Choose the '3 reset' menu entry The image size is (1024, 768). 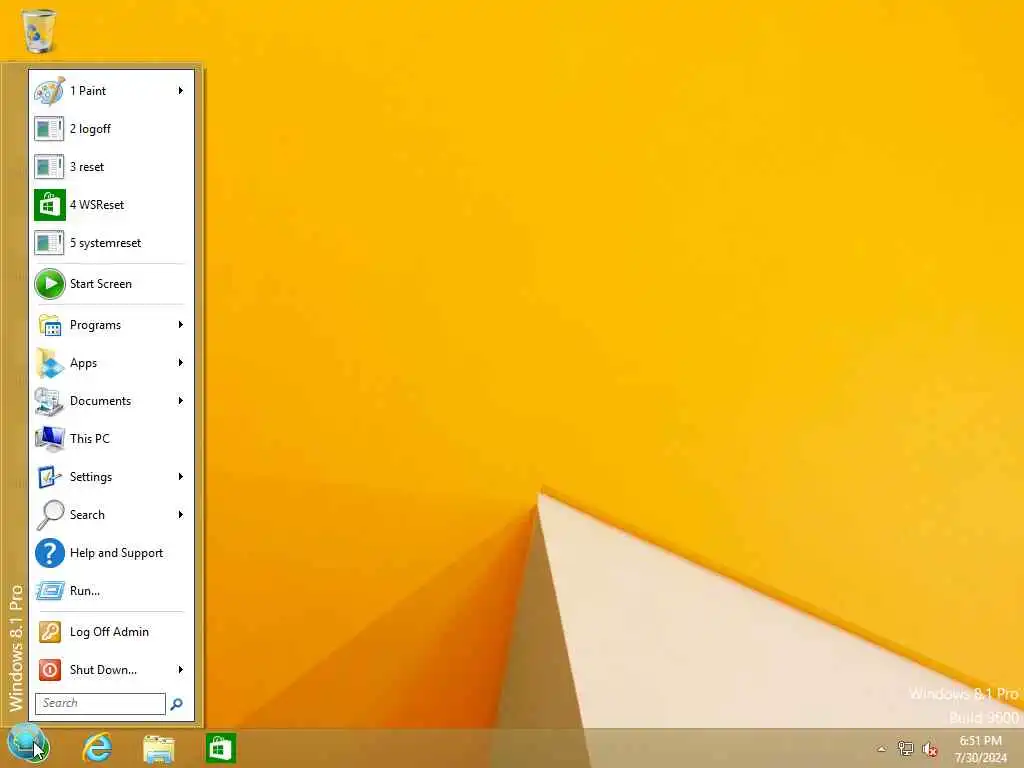coord(111,167)
